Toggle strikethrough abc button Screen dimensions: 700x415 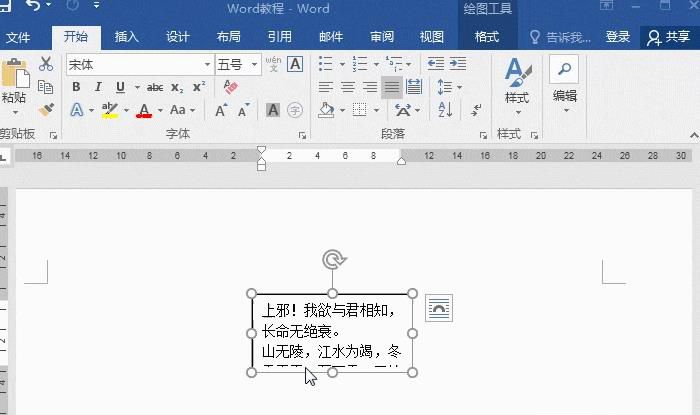[x=155, y=87]
